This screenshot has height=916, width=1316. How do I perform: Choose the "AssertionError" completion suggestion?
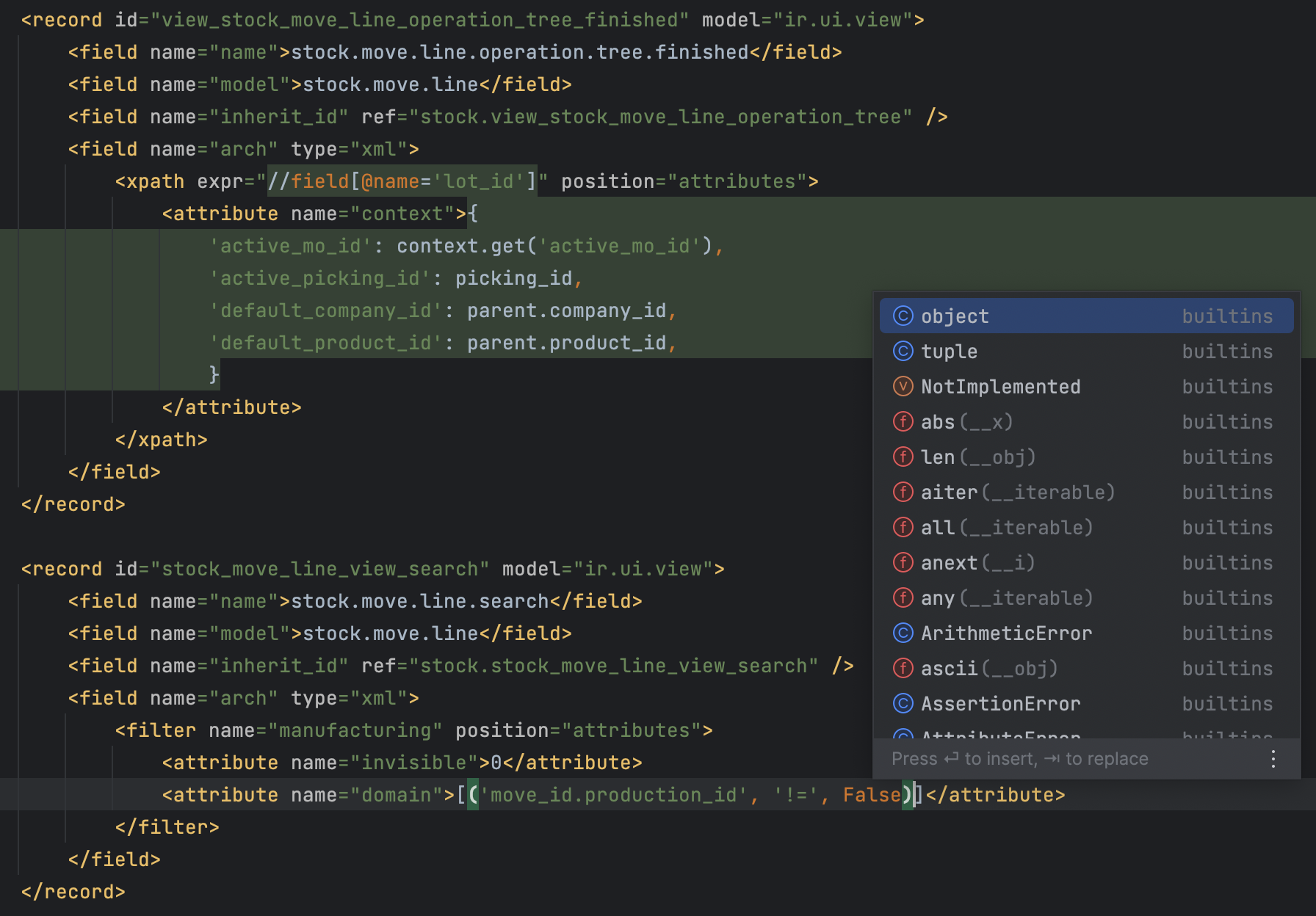(1000, 703)
